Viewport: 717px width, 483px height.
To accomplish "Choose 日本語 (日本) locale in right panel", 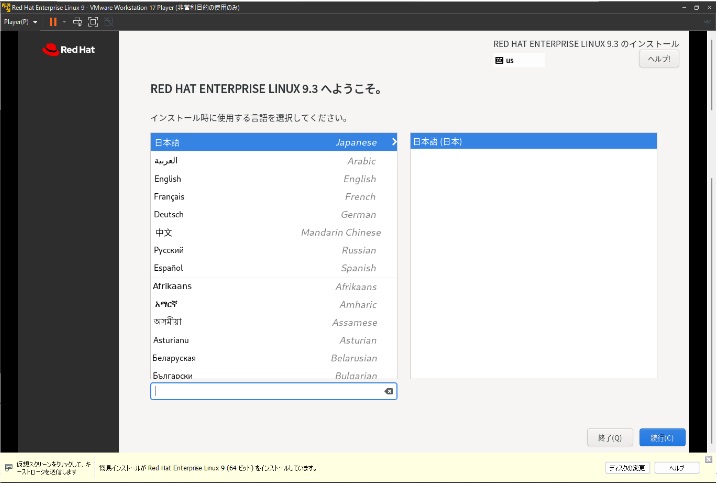I will point(533,141).
